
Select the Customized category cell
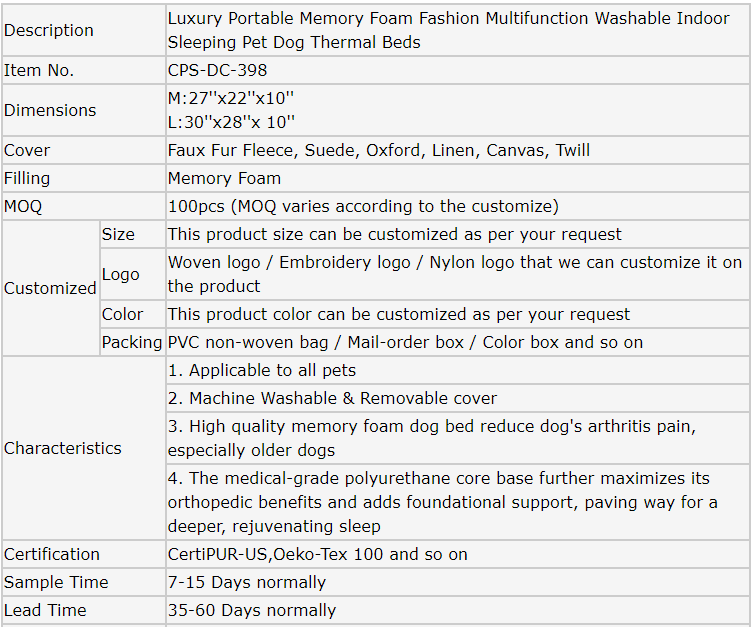click(x=50, y=288)
